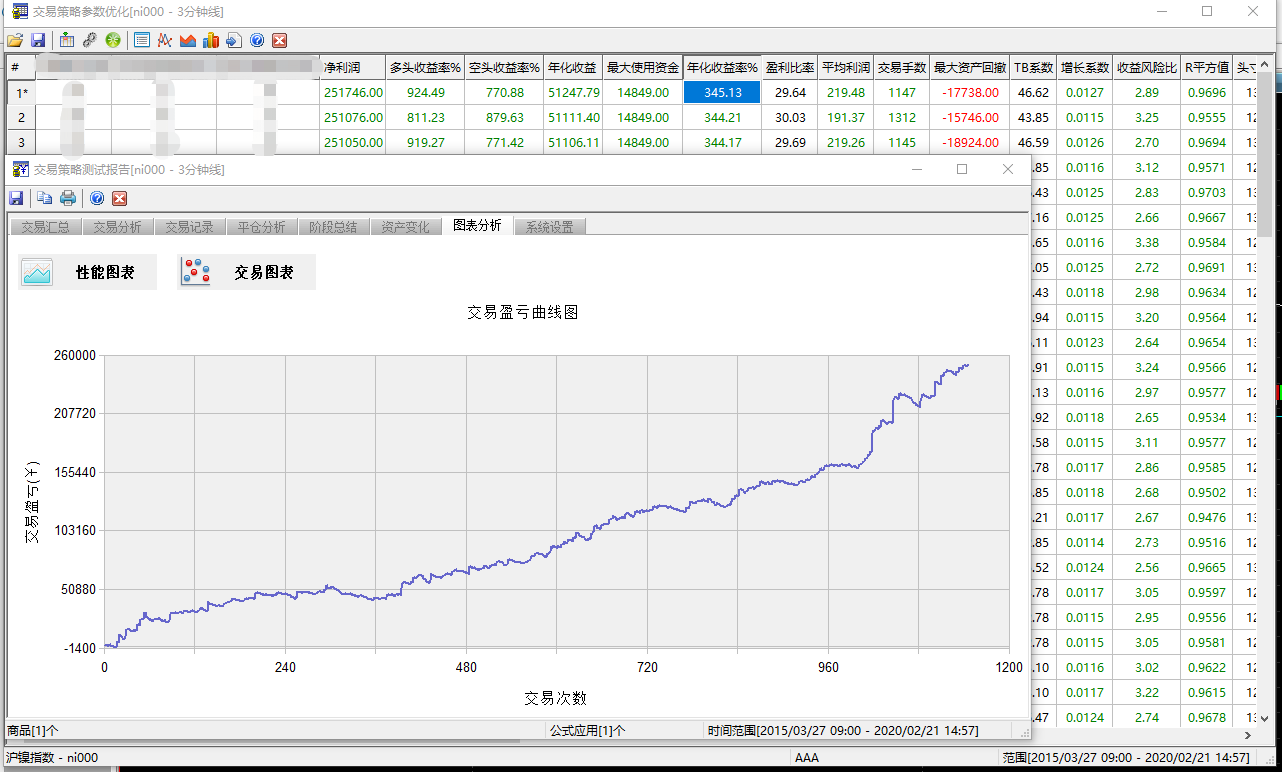Image resolution: width=1282 pixels, height=772 pixels.
Task: Click the 交易图表 button
Action: 247,272
